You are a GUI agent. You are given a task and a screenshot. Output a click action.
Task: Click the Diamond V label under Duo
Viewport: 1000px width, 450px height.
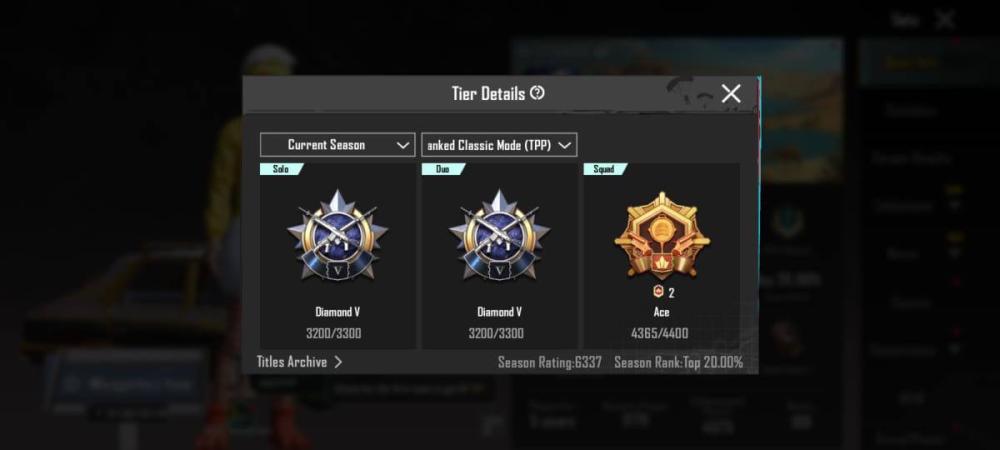(x=499, y=312)
